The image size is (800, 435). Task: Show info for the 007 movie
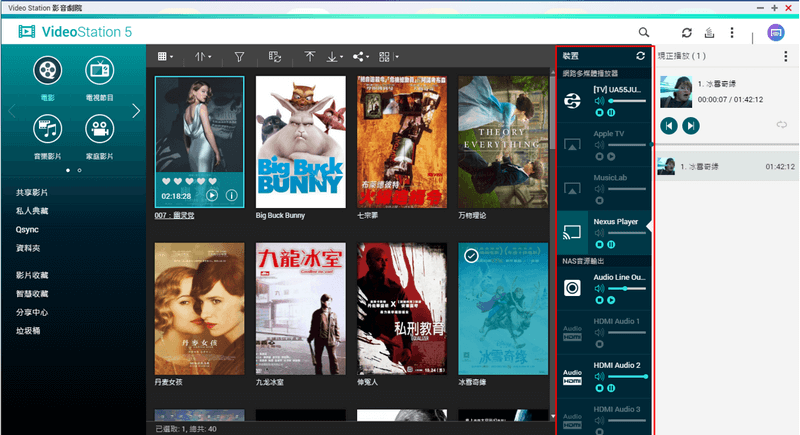(232, 195)
